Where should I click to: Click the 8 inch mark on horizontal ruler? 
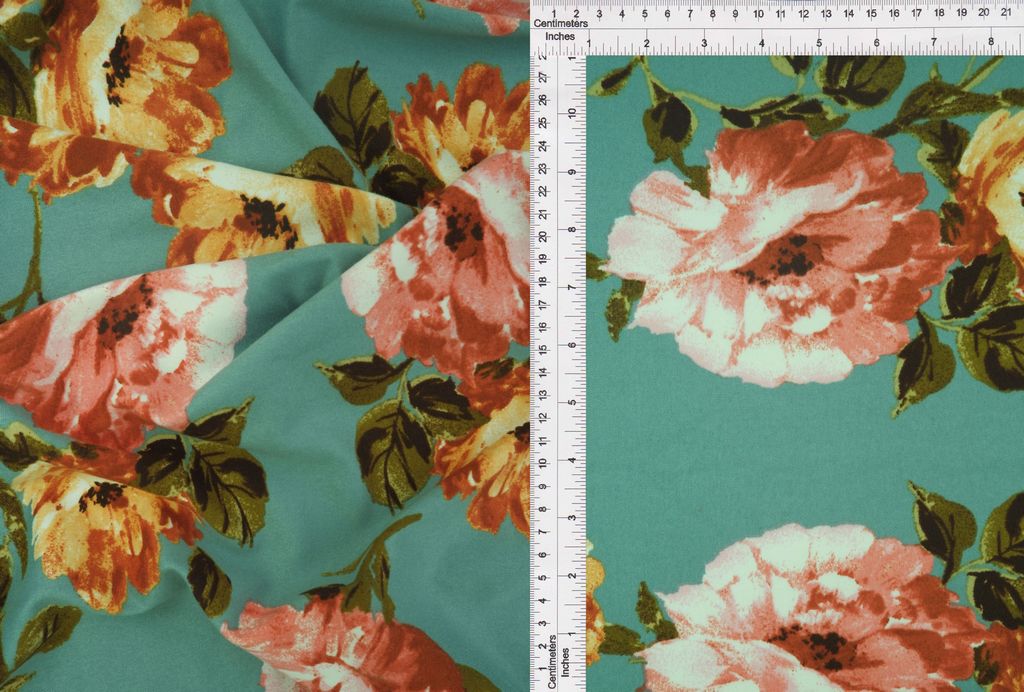(x=991, y=42)
